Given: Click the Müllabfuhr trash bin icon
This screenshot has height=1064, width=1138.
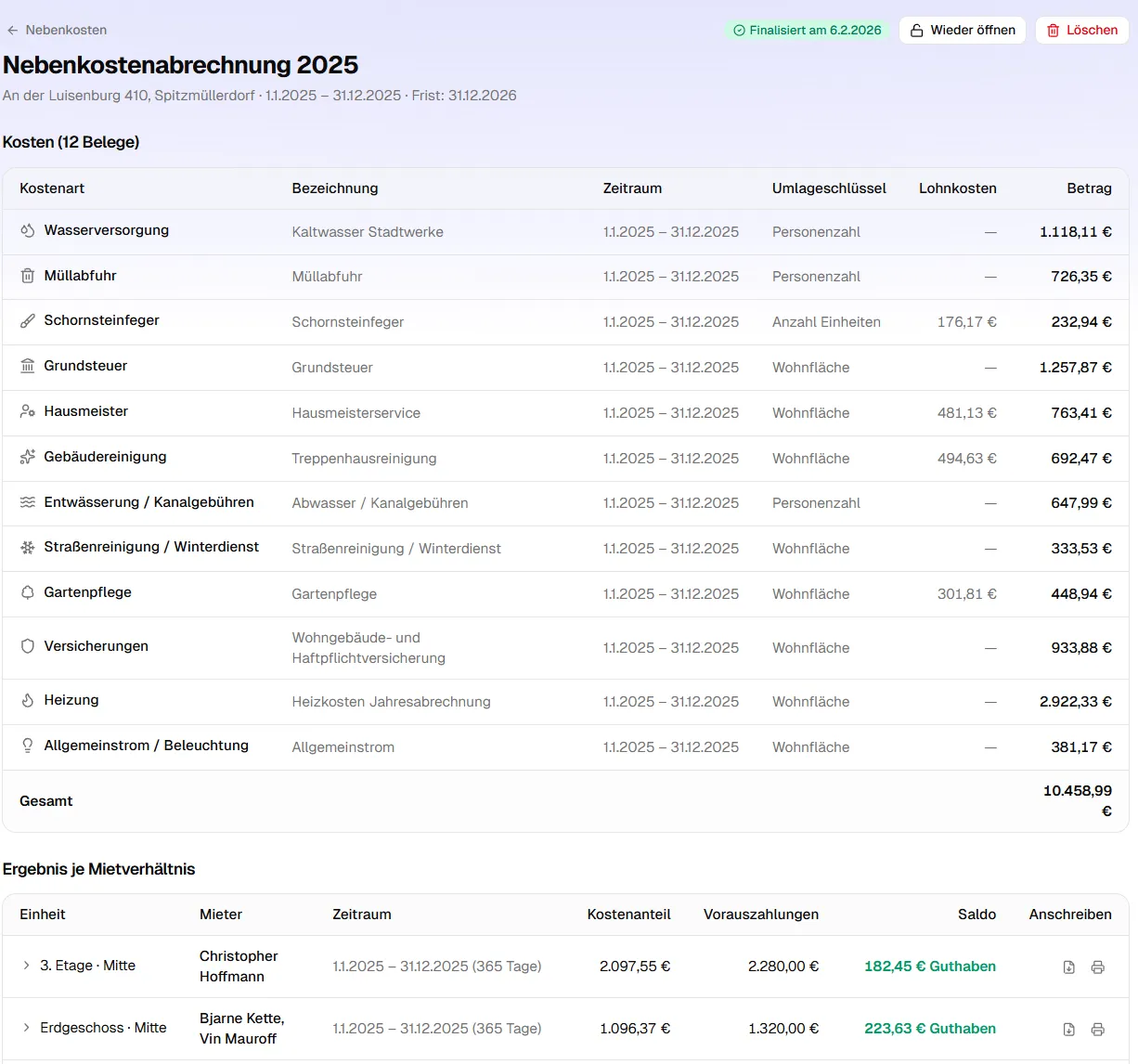Looking at the screenshot, I should (28, 276).
